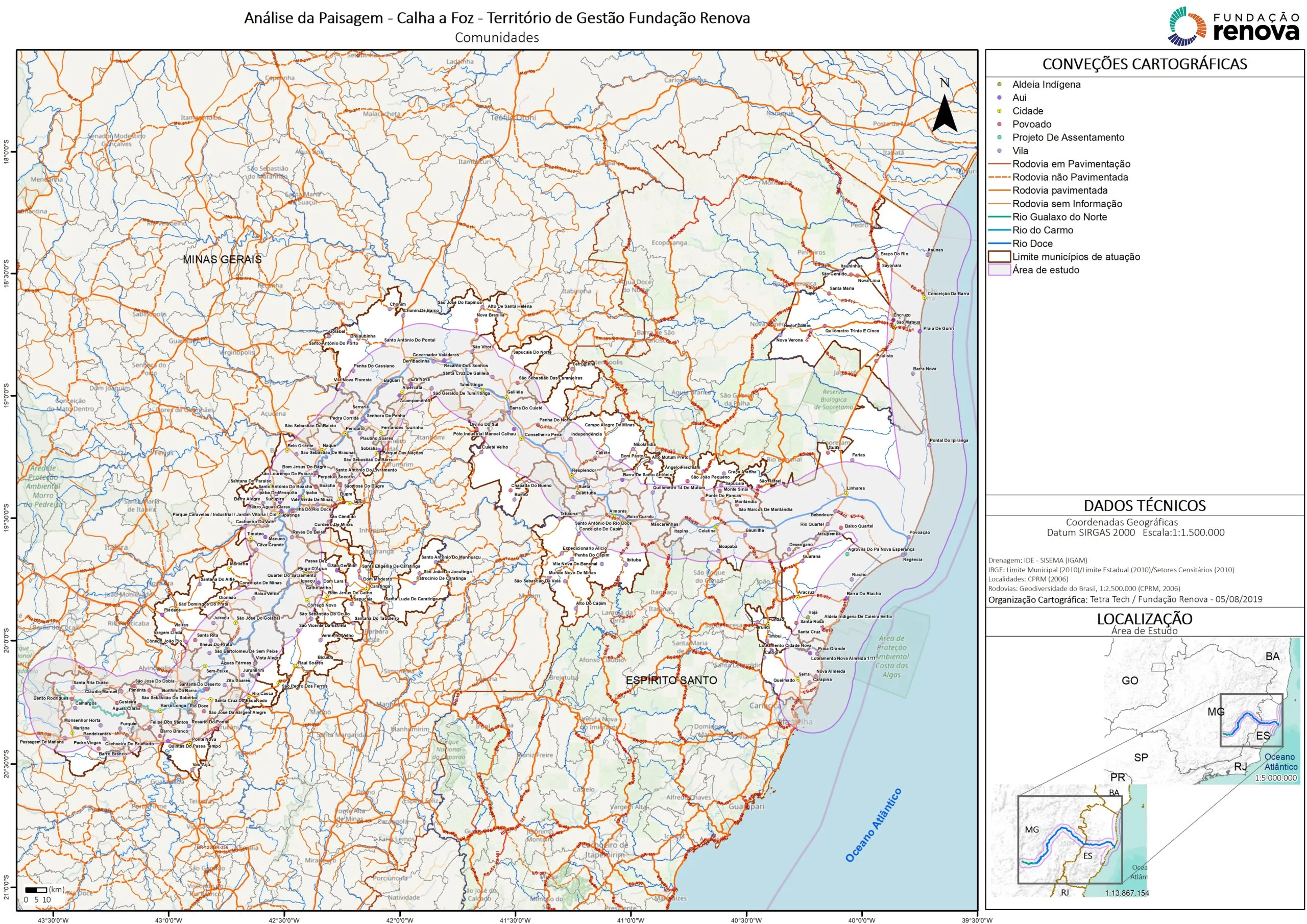Select the Povoado legend dot

tap(999, 124)
